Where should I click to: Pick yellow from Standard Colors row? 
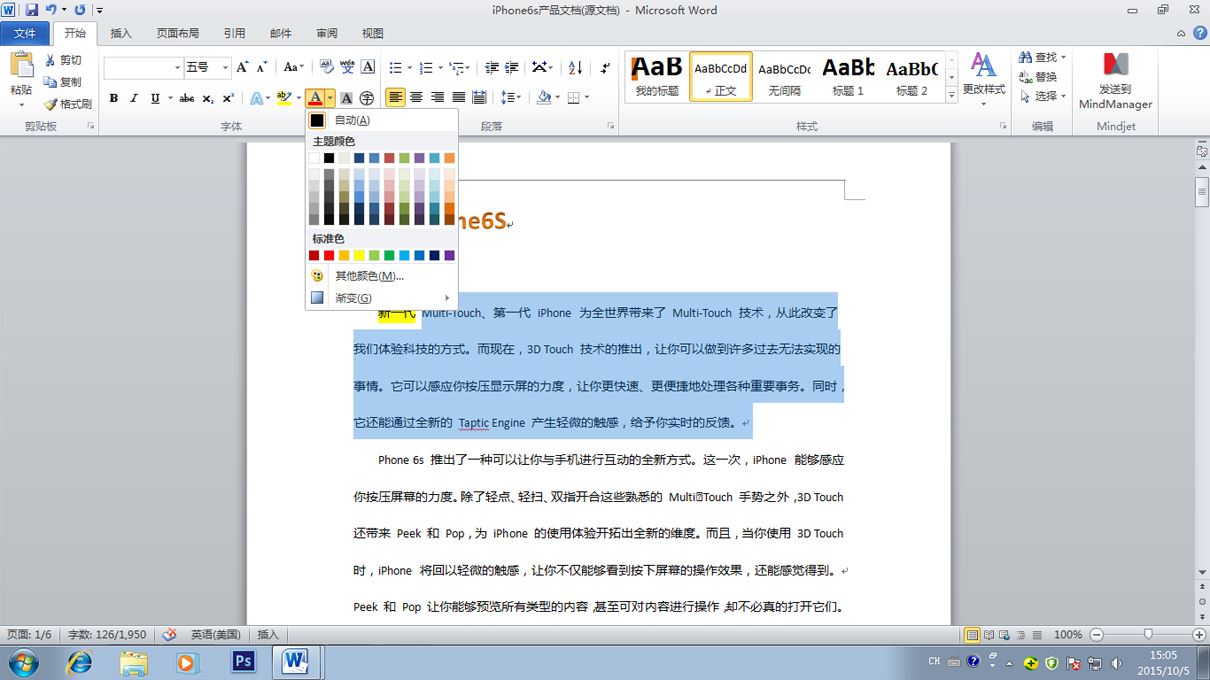coord(359,256)
